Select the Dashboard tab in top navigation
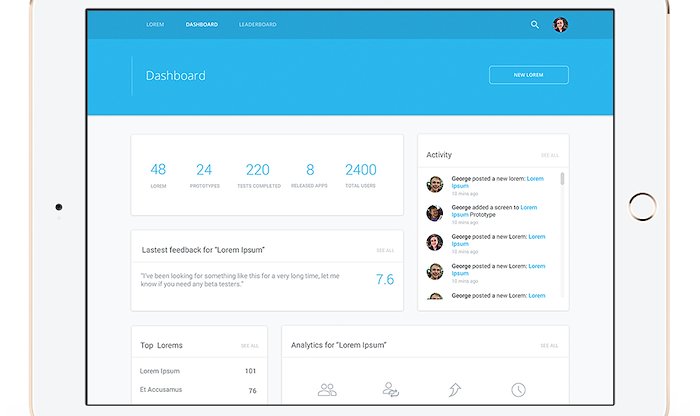The width and height of the screenshot is (700, 416). tap(201, 24)
